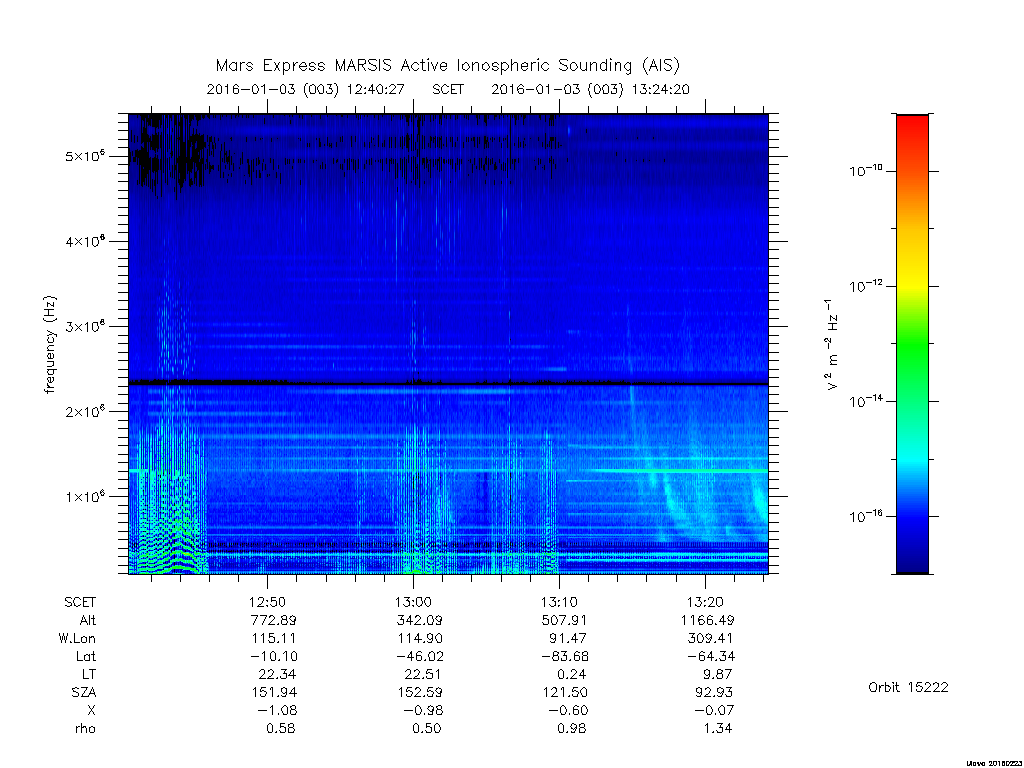
Task: Click the altitude value 342.09
Action: 419,620
